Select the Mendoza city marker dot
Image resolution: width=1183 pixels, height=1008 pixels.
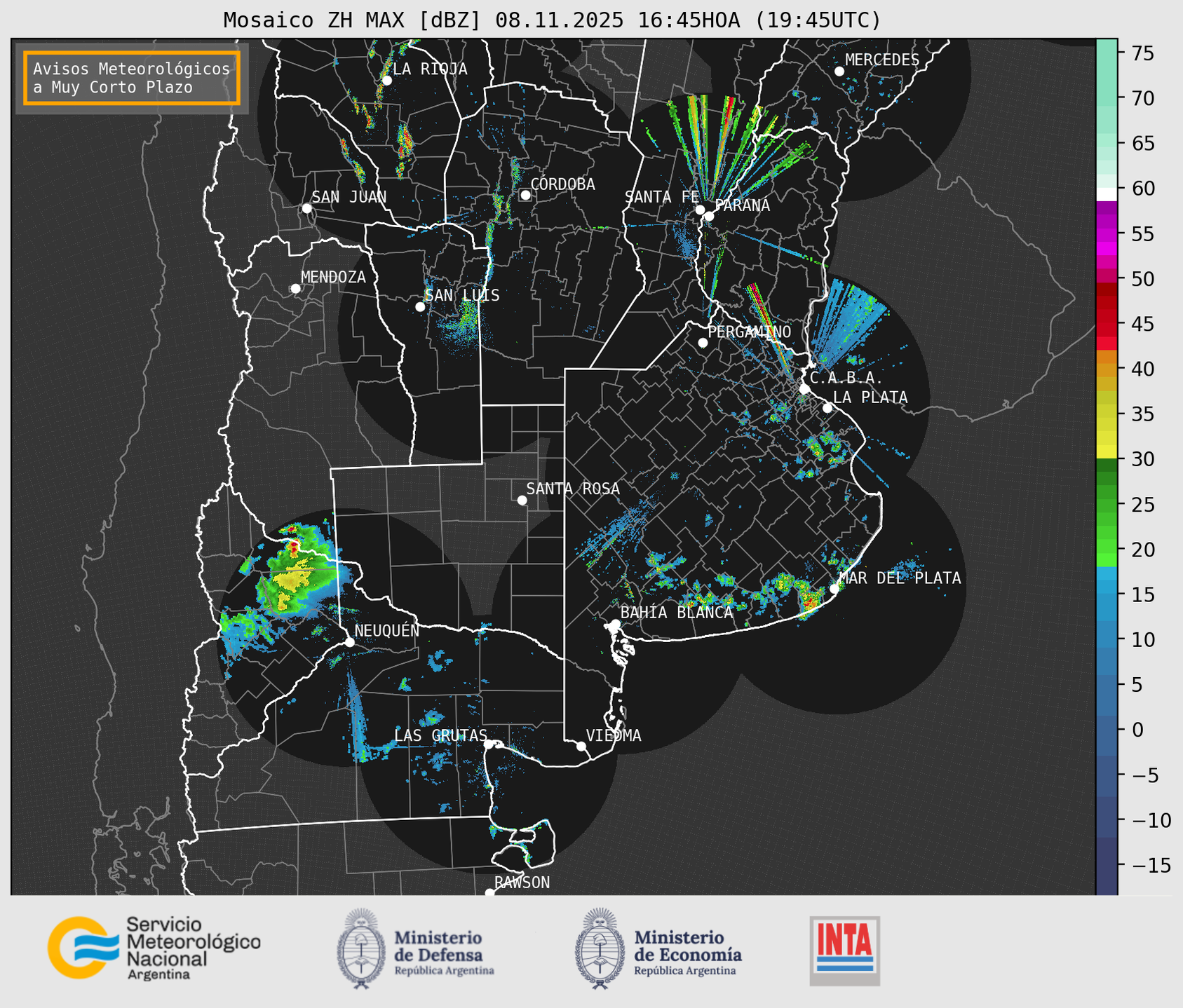[x=296, y=289]
